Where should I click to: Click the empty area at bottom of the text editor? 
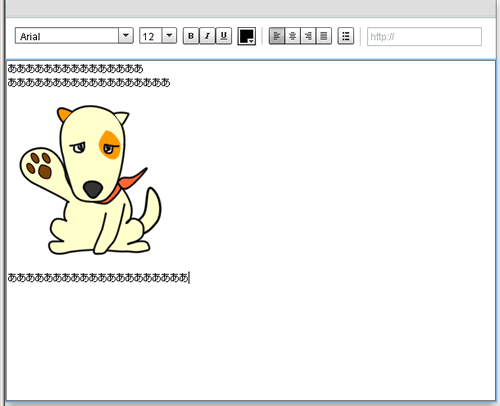click(x=251, y=343)
